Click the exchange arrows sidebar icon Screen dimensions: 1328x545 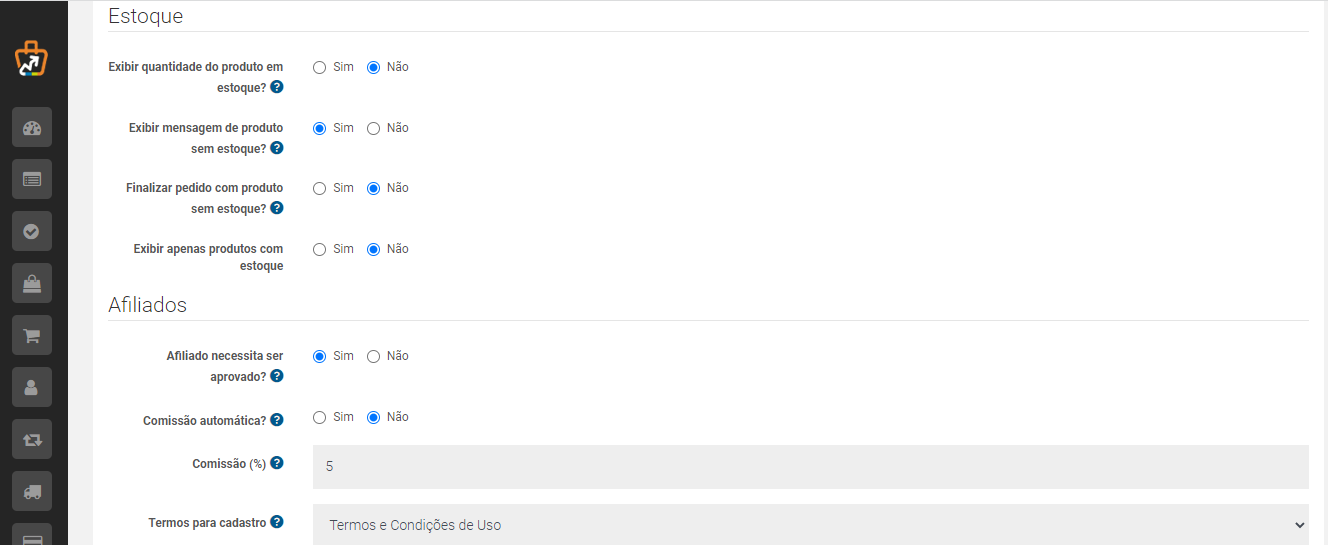pos(32,439)
